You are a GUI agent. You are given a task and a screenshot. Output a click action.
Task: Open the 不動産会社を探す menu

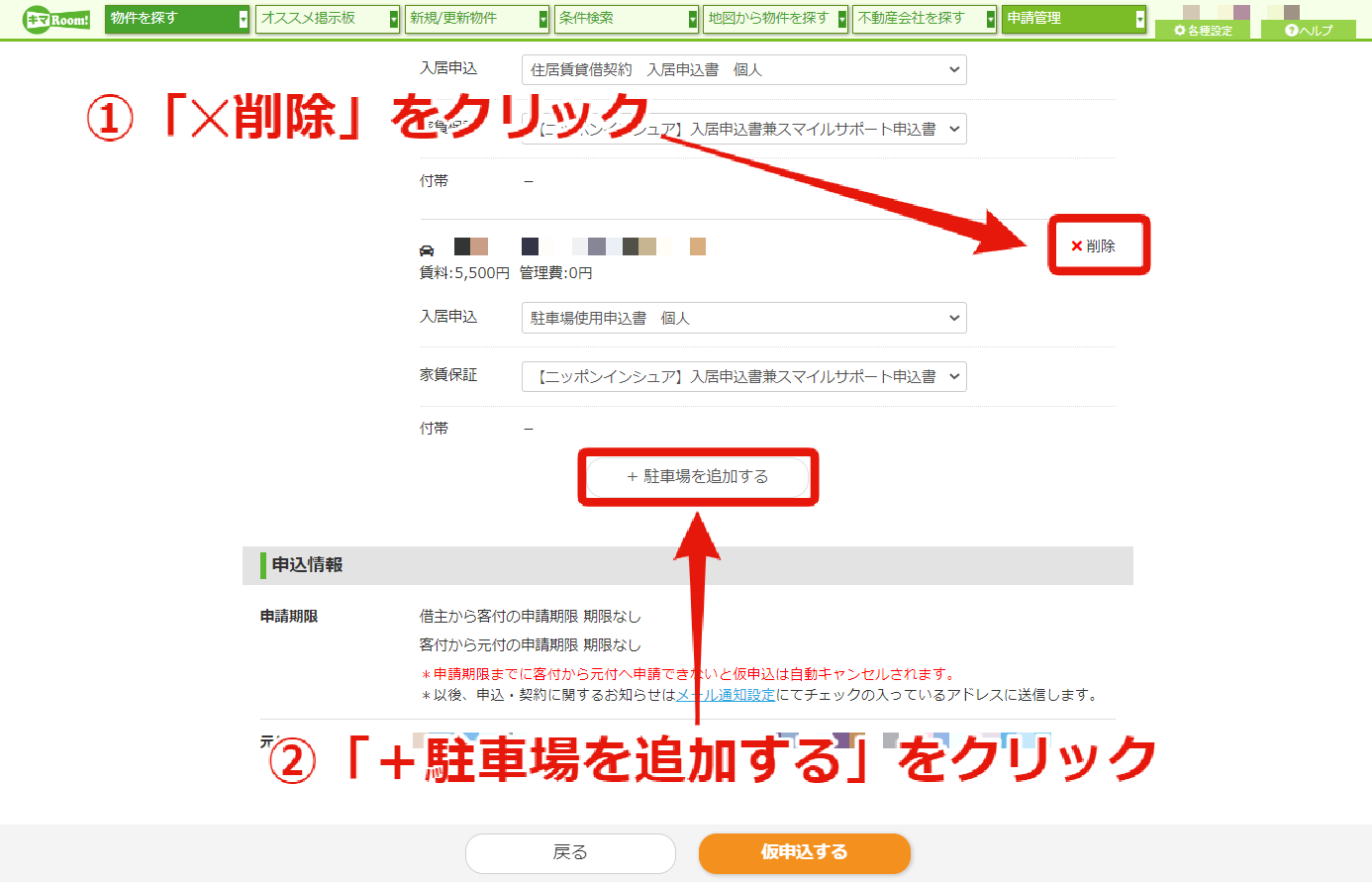(x=925, y=19)
